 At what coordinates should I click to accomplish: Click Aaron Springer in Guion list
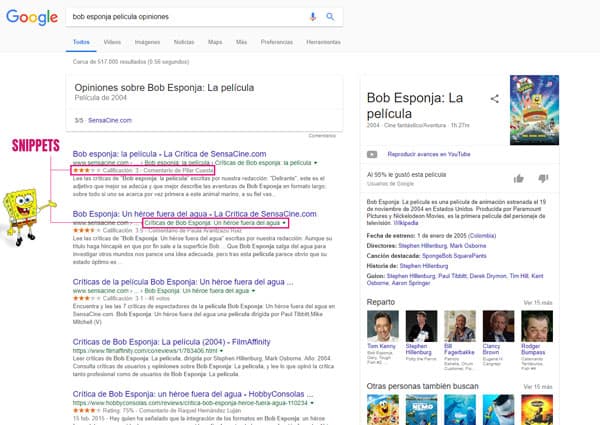tap(411, 283)
